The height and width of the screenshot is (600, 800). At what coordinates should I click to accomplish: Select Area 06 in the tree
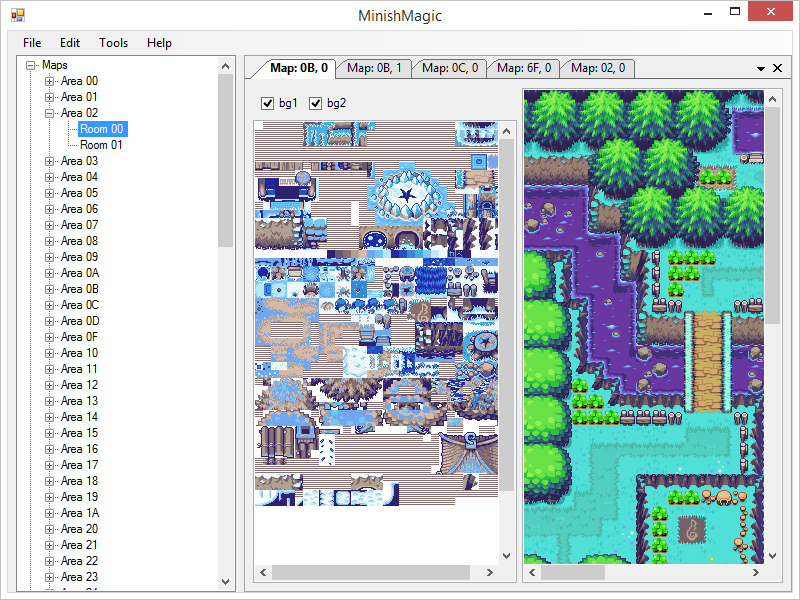[79, 209]
